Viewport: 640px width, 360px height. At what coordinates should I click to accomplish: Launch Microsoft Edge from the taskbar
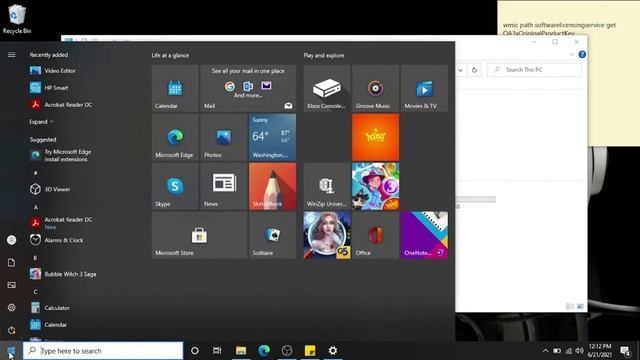point(264,351)
